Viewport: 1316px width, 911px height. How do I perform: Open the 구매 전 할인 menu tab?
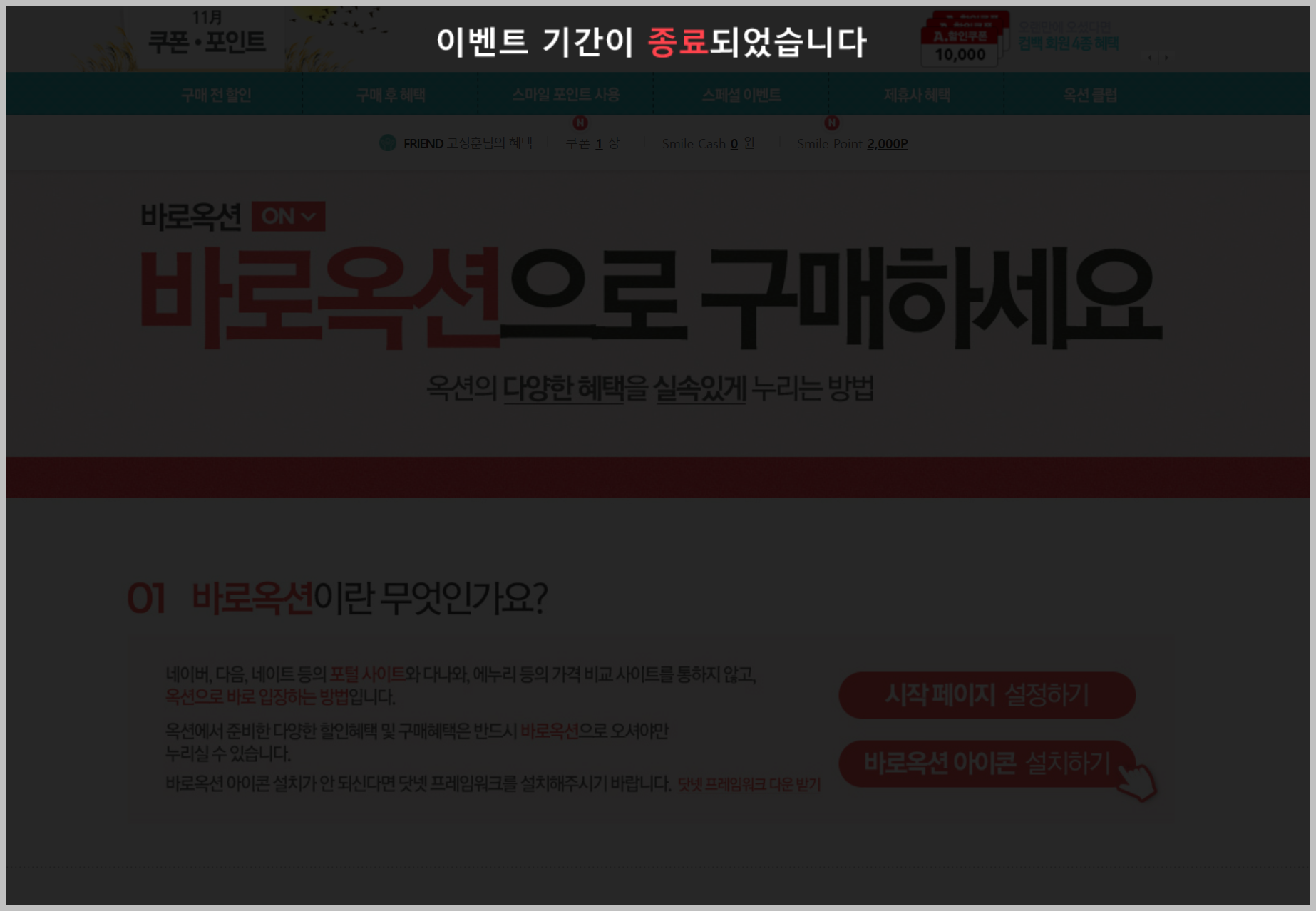tap(216, 95)
